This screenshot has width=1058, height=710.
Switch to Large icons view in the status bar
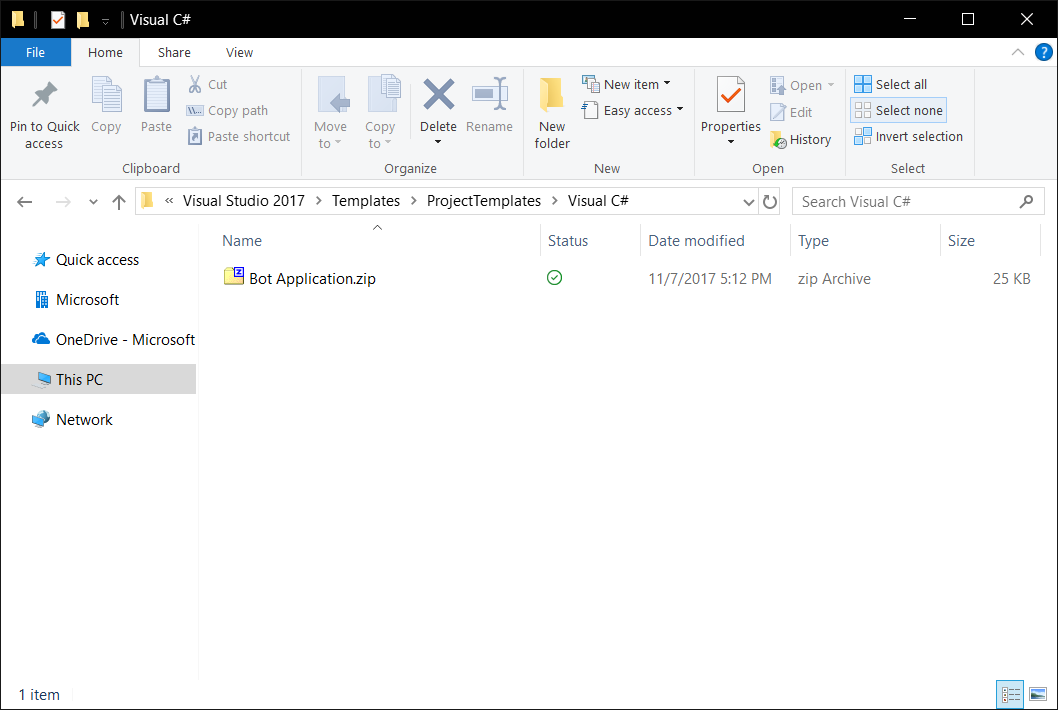[x=1038, y=694]
